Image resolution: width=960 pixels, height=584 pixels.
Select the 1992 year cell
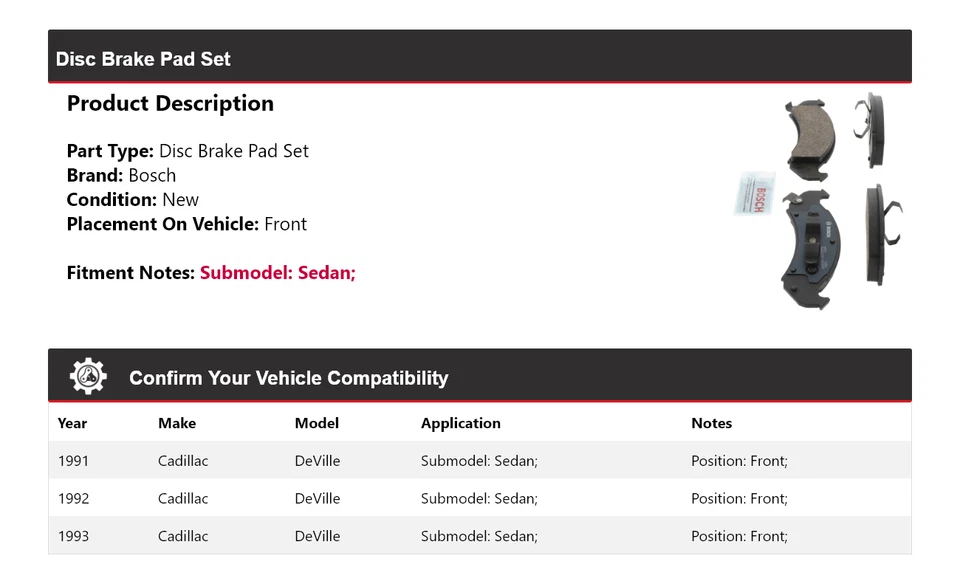(73, 498)
